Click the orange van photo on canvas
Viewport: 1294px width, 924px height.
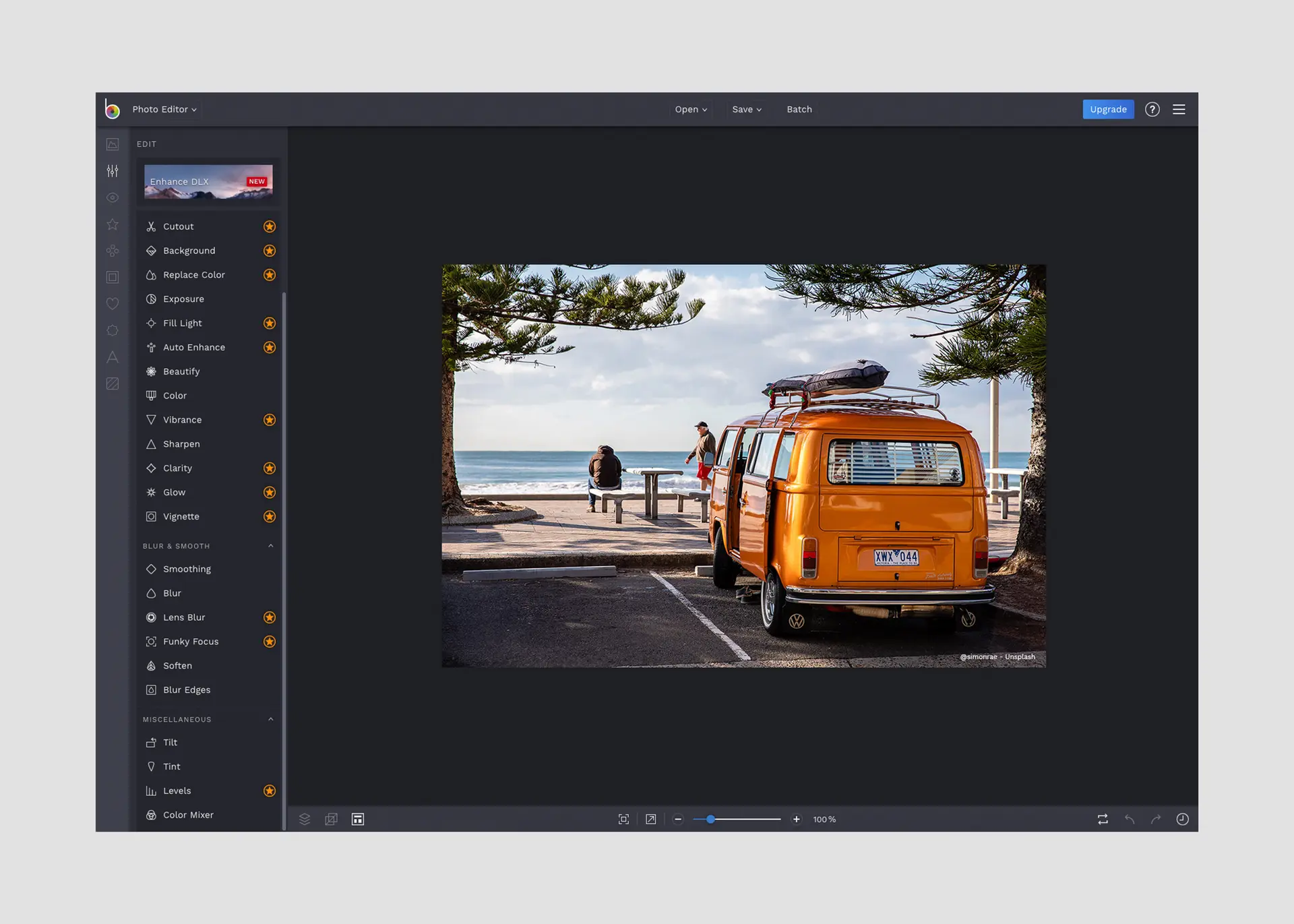click(x=744, y=466)
